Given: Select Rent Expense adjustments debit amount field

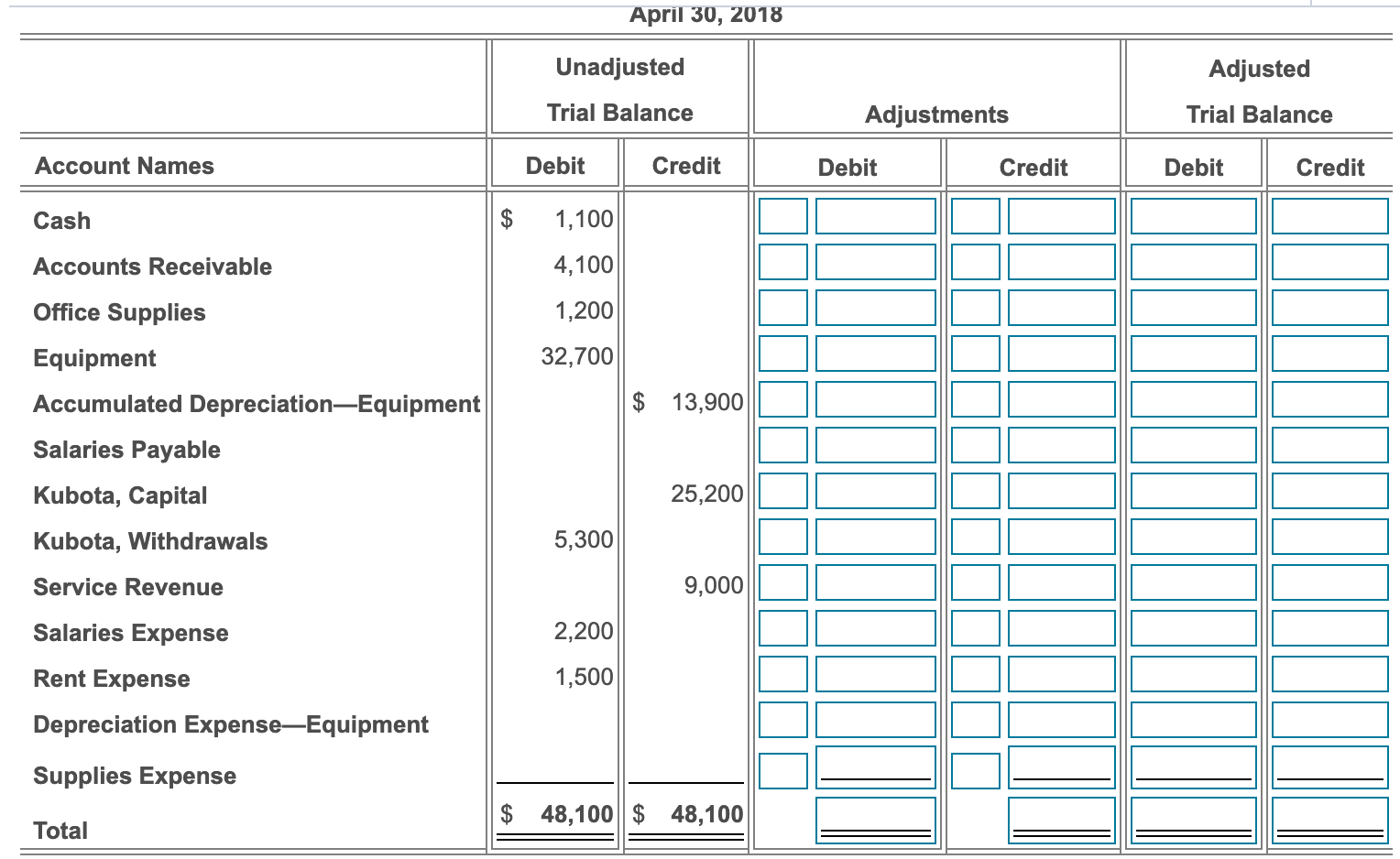Looking at the screenshot, I should click(x=876, y=674).
